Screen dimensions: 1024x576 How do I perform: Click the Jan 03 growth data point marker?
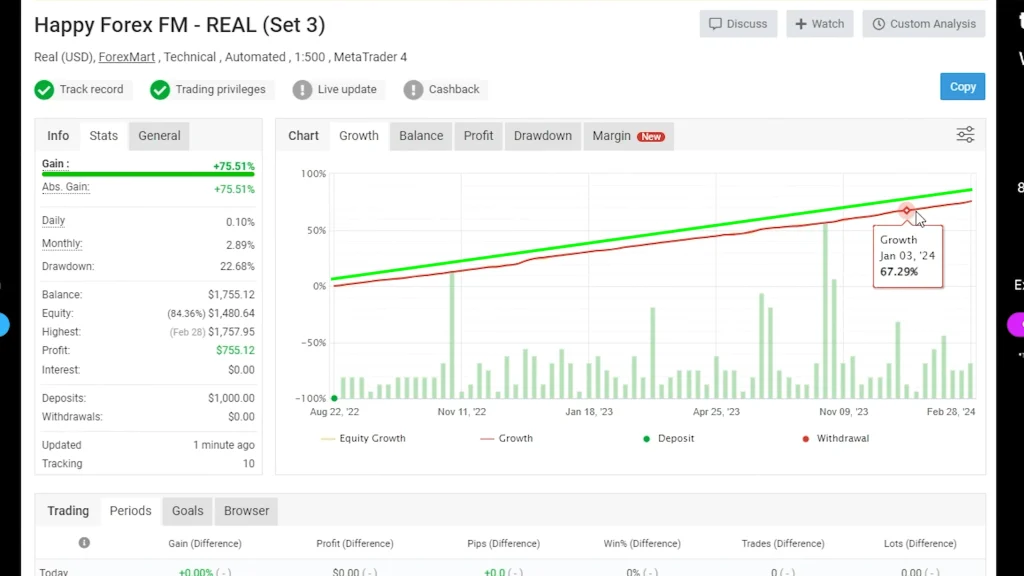point(907,210)
